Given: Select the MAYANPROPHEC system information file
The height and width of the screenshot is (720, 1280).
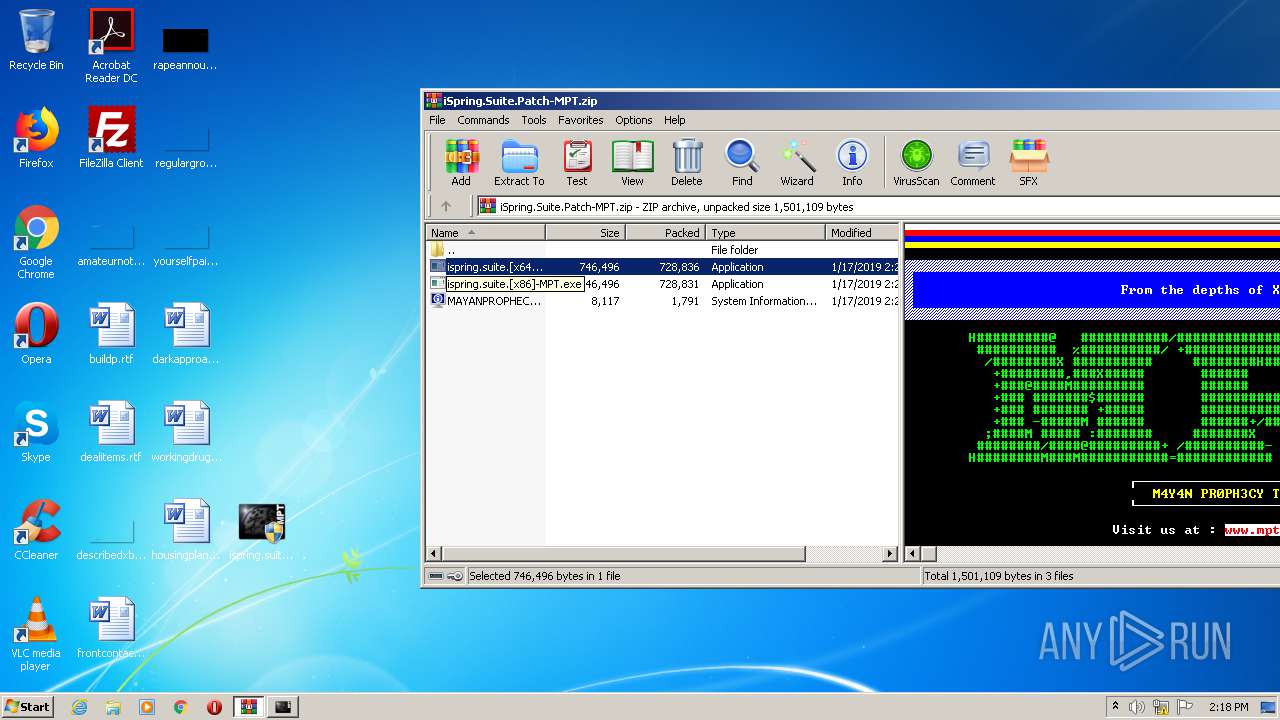Looking at the screenshot, I should tap(663, 301).
